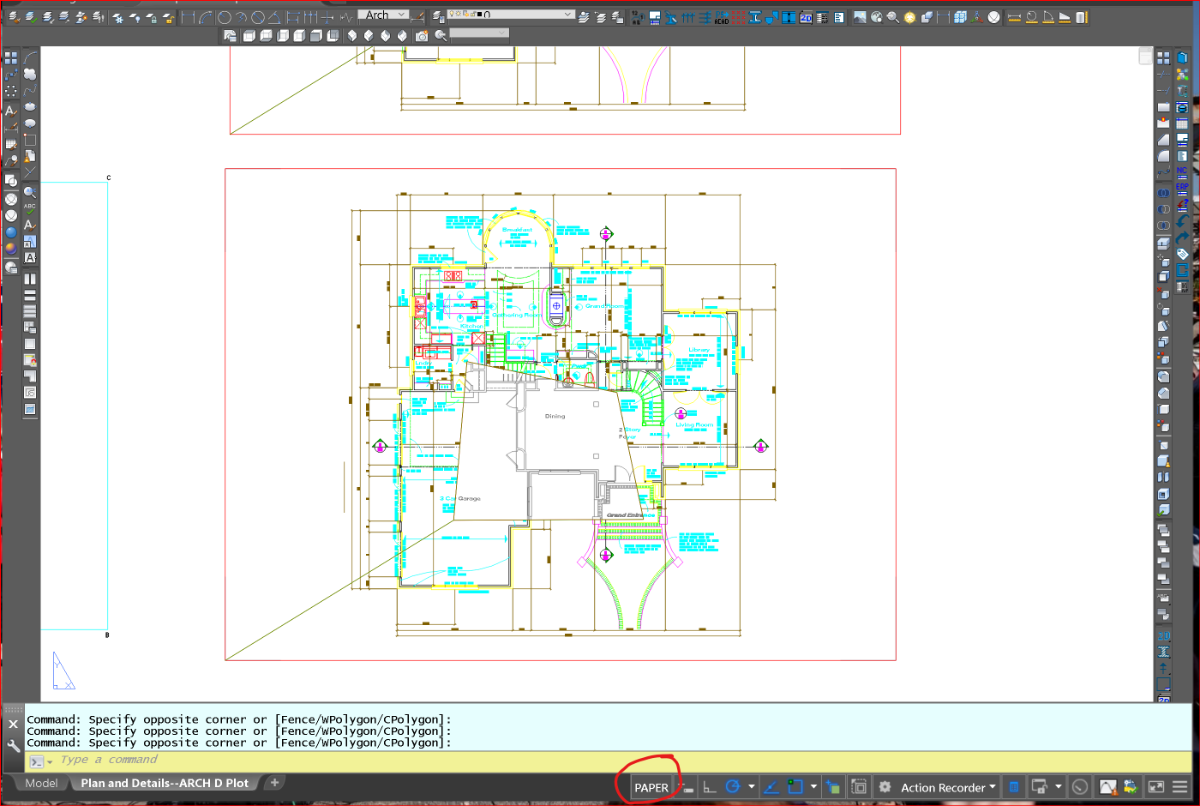
Task: Open the Arch dimension style dropdown
Action: click(384, 15)
